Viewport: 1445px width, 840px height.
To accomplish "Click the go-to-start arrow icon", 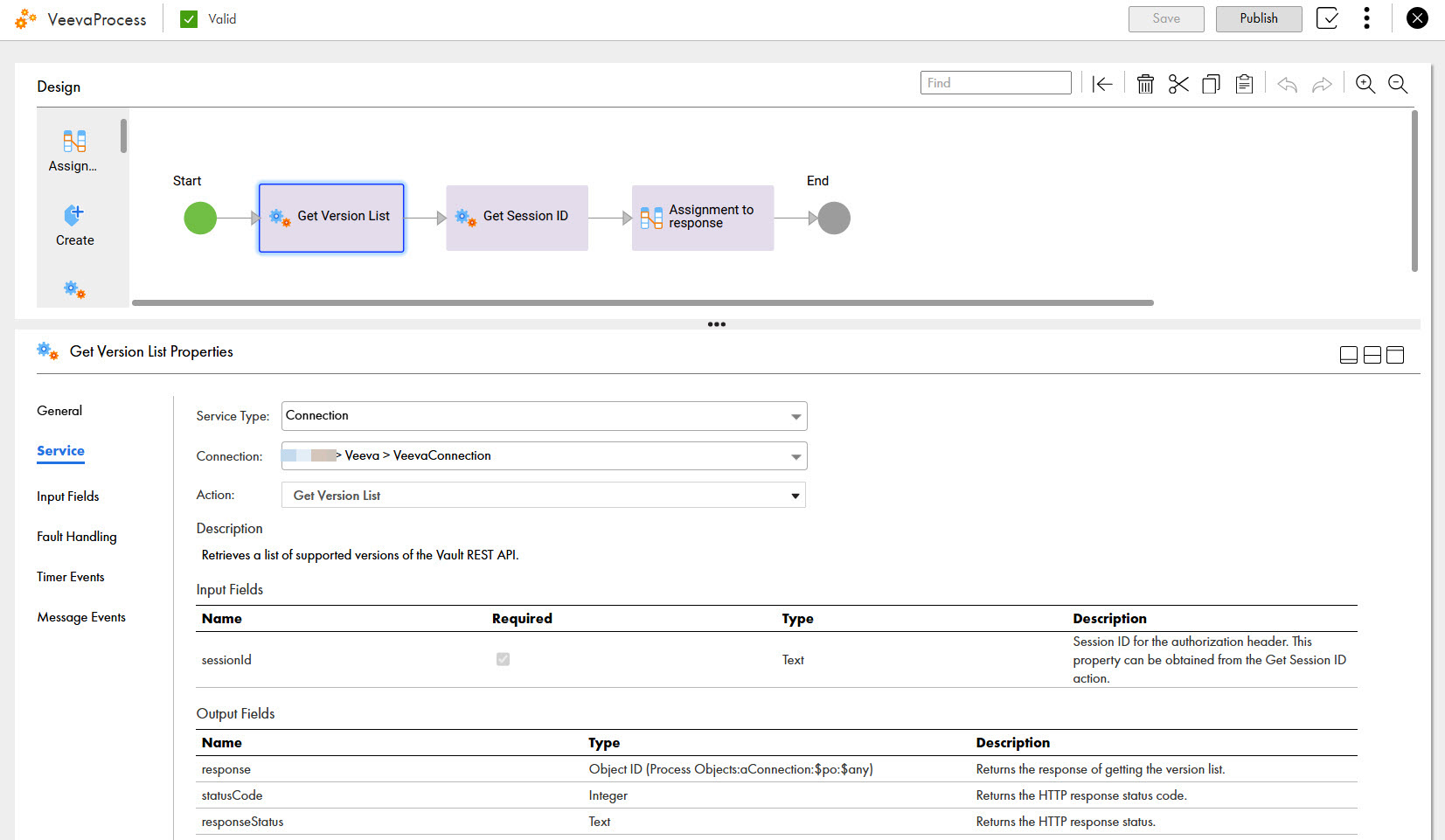I will (x=1101, y=84).
